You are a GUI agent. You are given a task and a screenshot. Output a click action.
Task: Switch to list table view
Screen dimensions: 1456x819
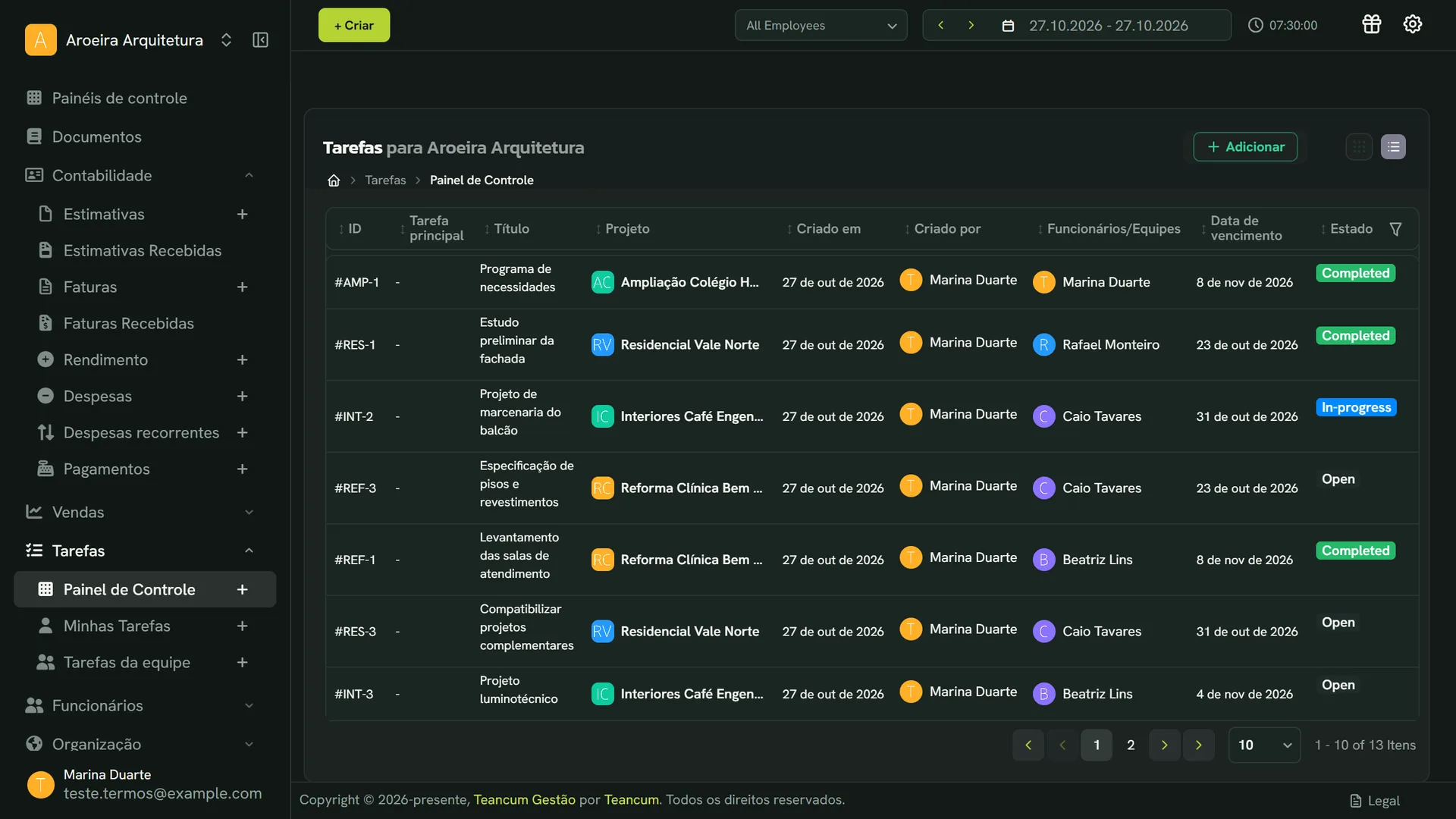pos(1393,147)
